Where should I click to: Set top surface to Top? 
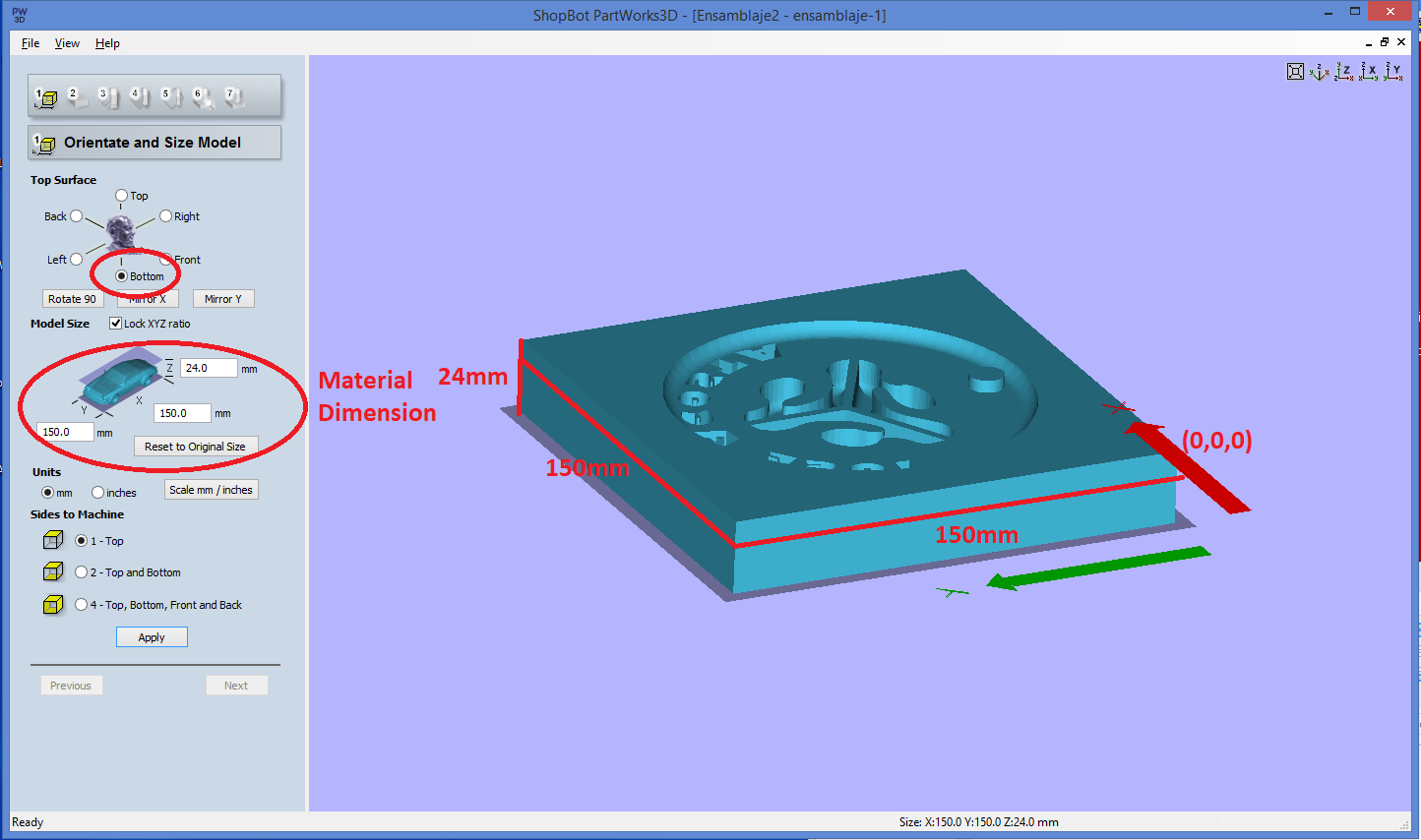(x=122, y=196)
